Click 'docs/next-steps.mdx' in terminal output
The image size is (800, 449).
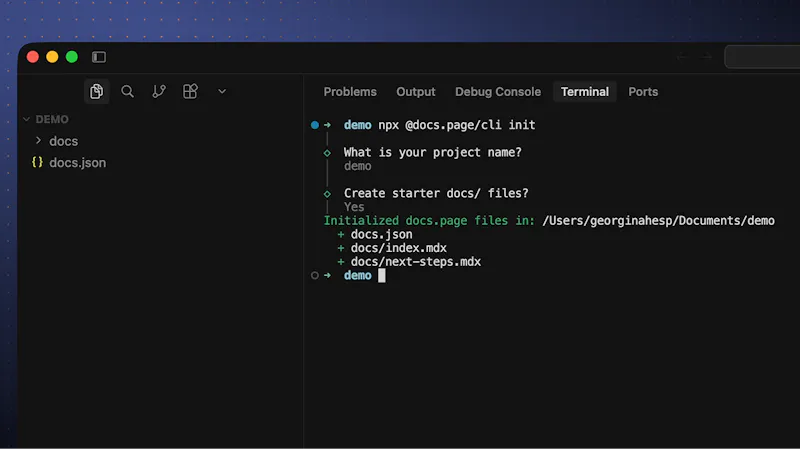[416, 262]
